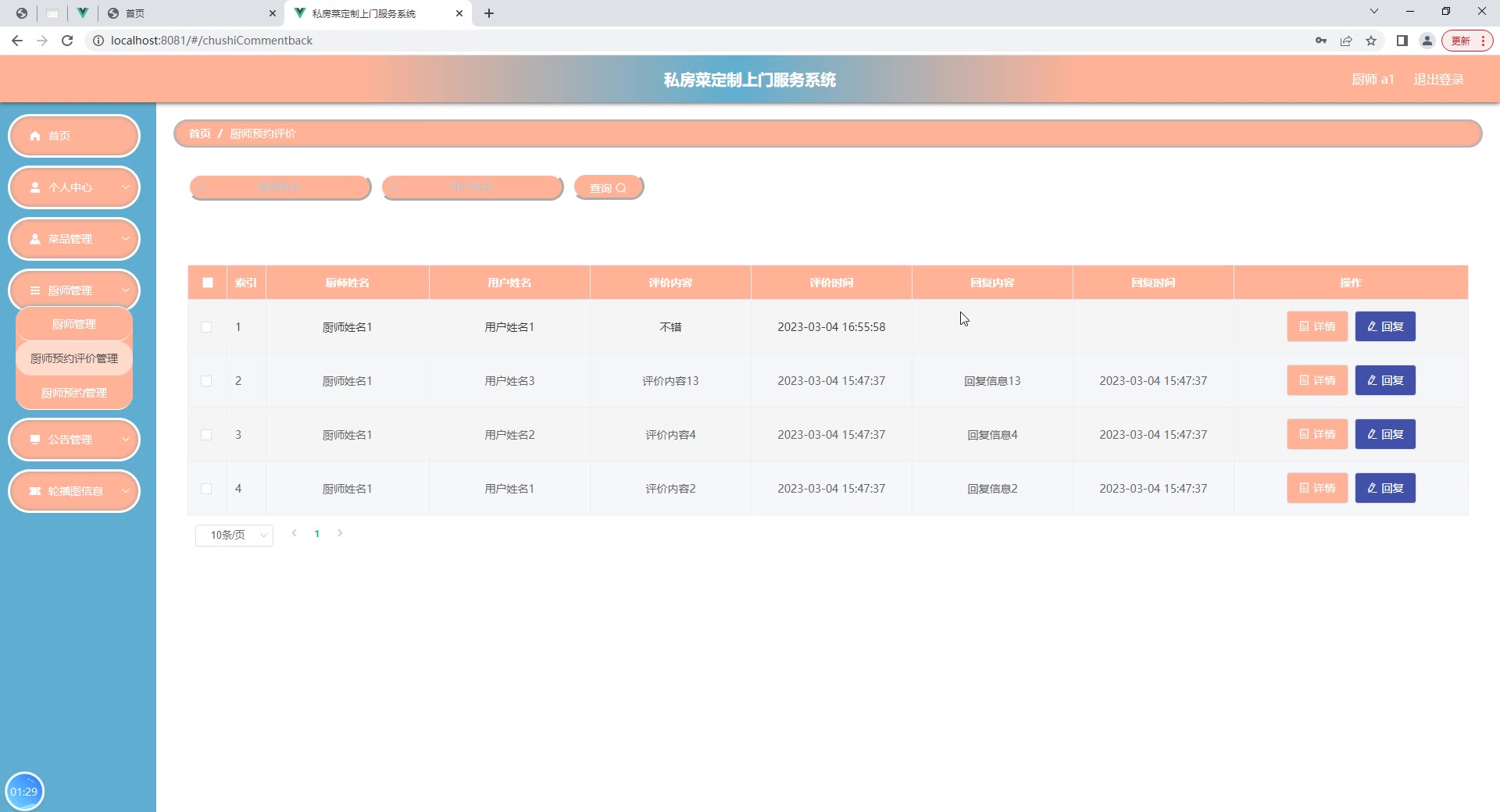
Task: Click the 用户姓名3 cell
Action: 509,381
